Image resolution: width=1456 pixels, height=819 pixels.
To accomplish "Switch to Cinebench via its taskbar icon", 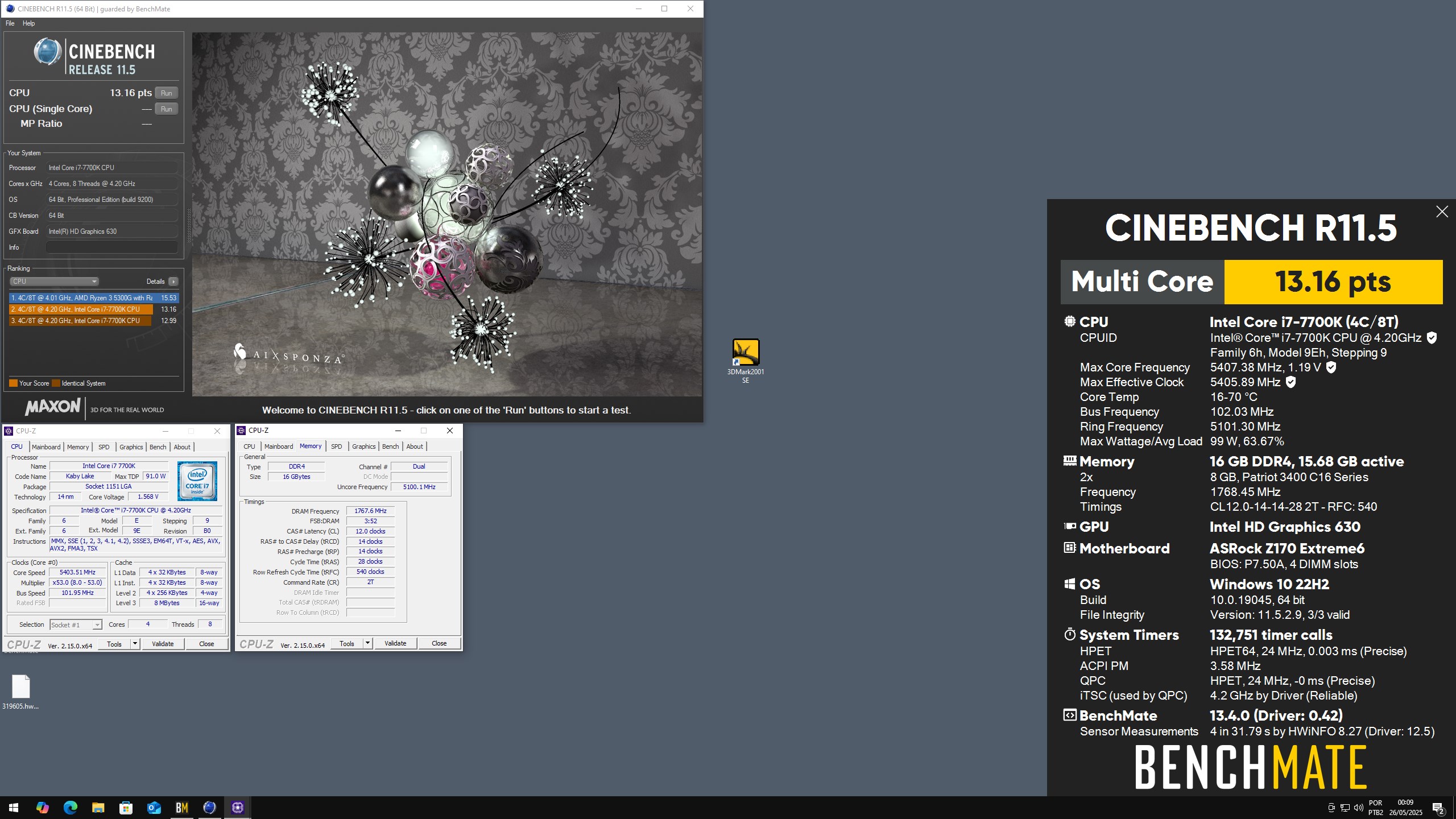I will [209, 808].
